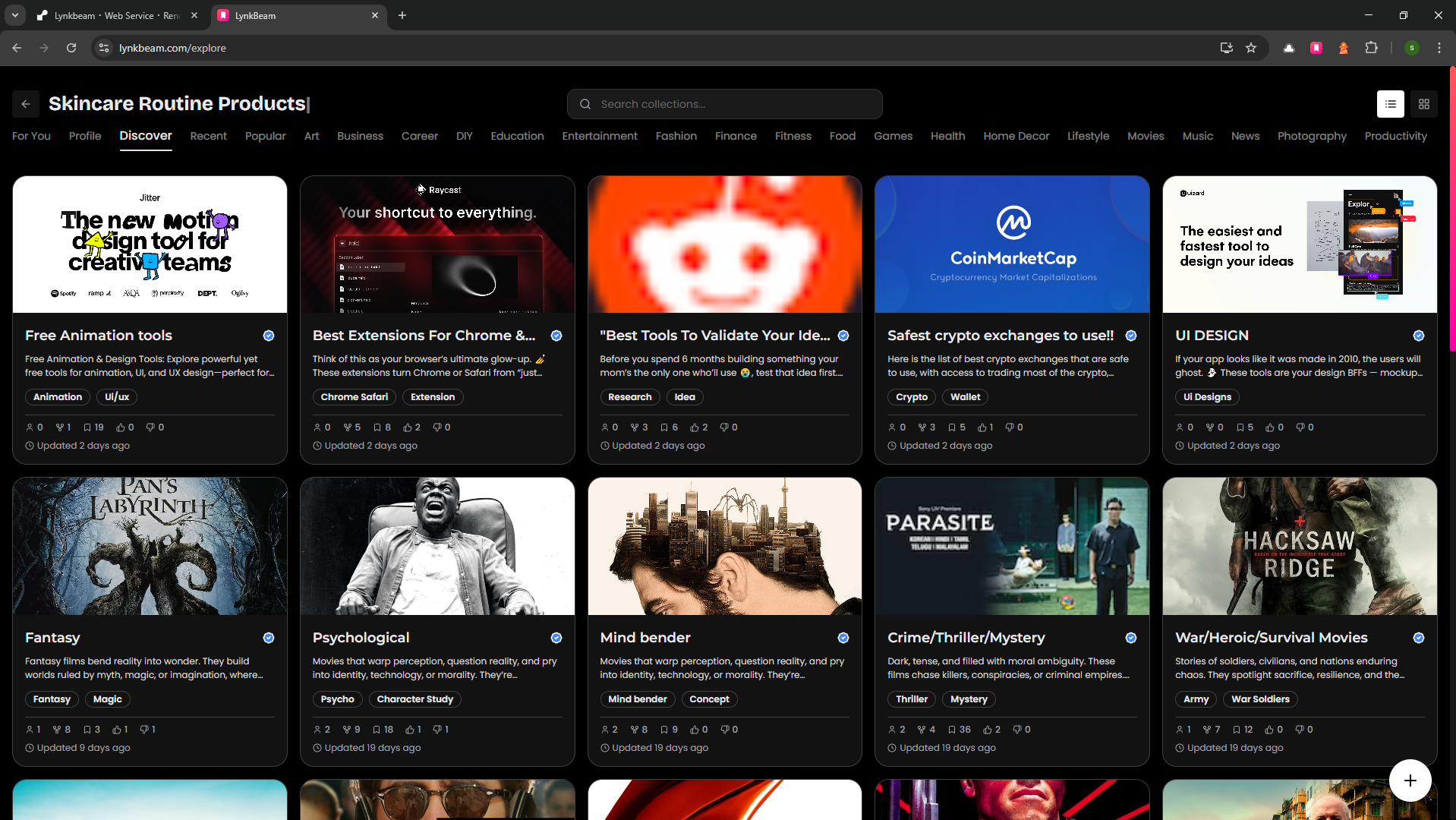Open the Chrome extensions puzzle icon
This screenshot has width=1456, height=820.
click(1372, 48)
